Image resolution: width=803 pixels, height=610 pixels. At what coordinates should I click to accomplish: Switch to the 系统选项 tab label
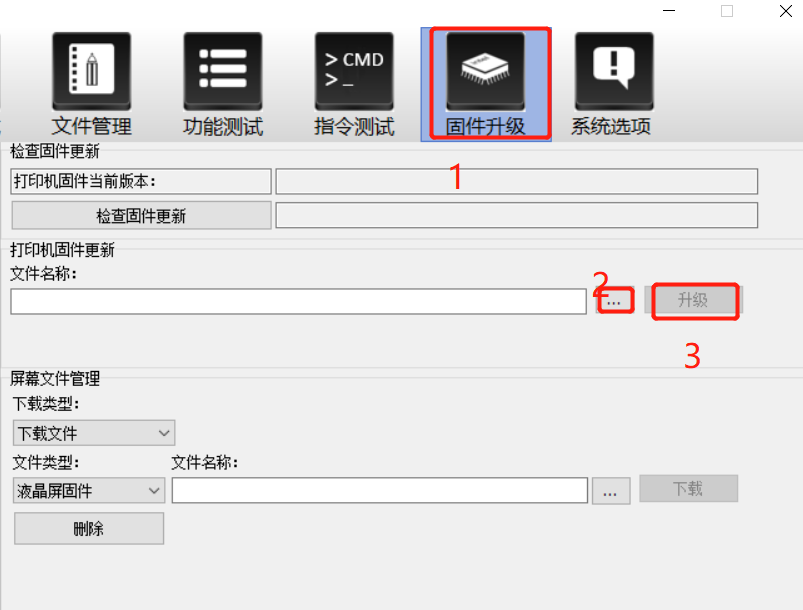[x=611, y=126]
